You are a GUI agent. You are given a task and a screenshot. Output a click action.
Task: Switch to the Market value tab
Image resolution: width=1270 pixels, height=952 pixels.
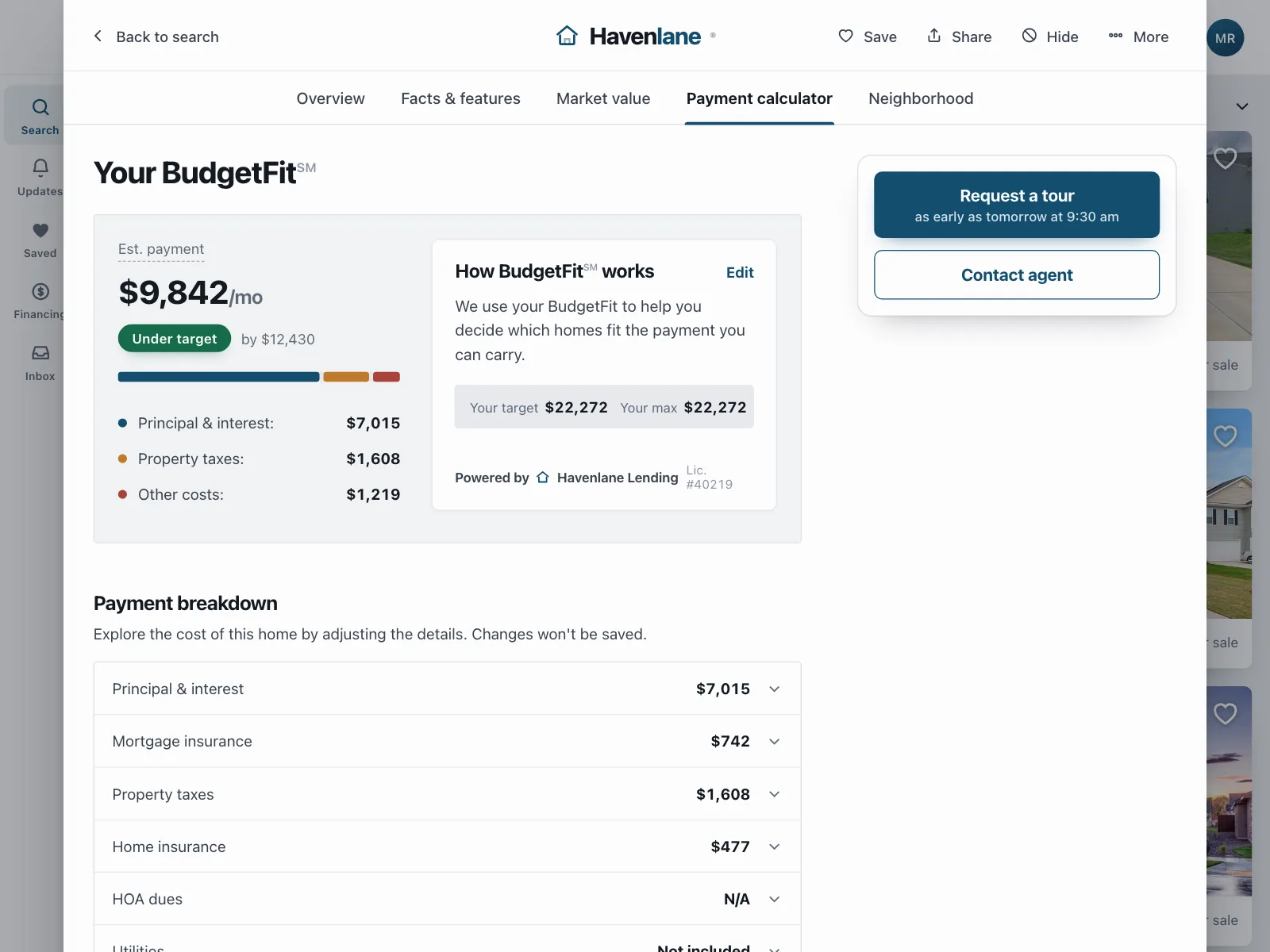(603, 98)
